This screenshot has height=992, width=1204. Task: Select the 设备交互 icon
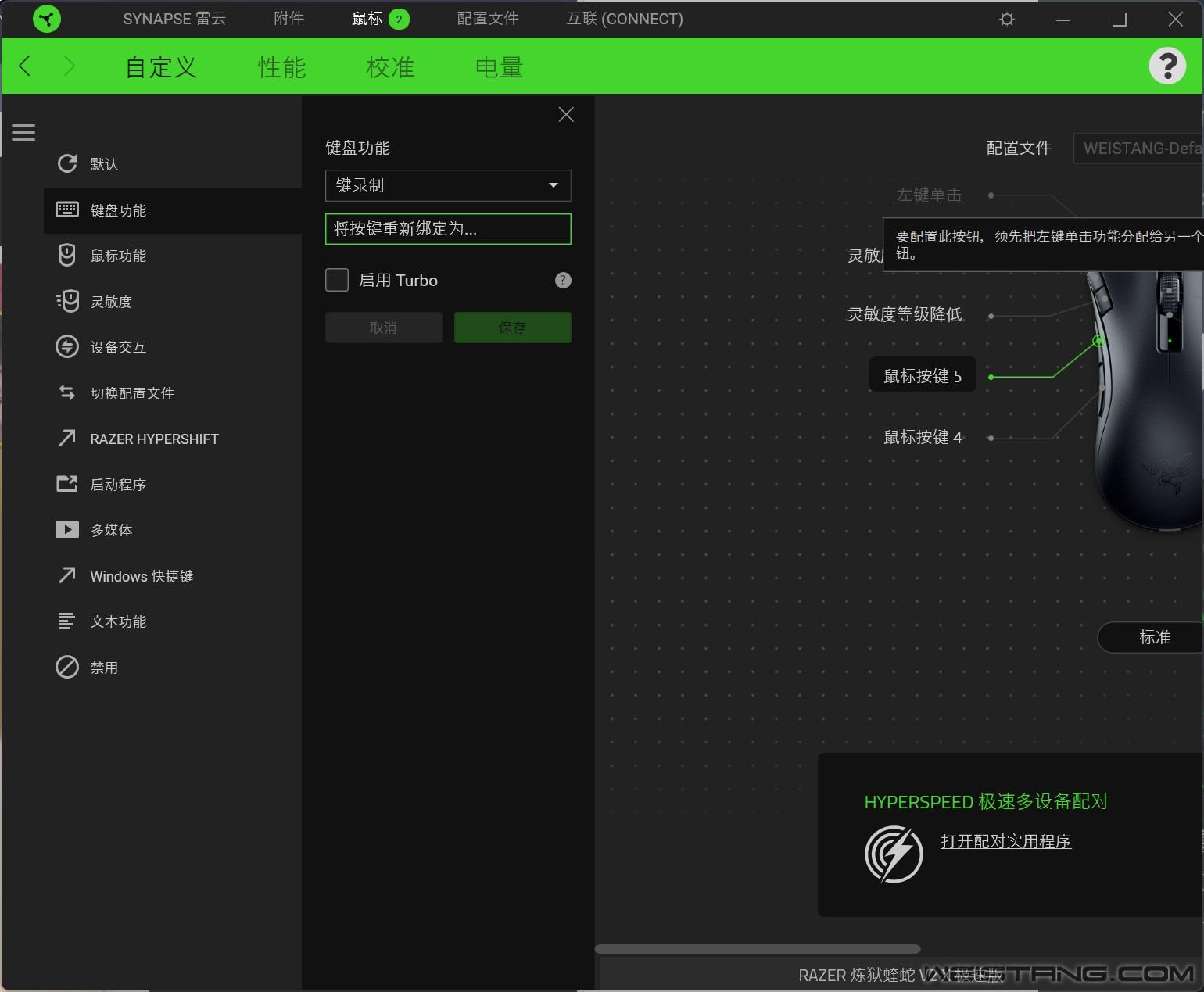(67, 346)
